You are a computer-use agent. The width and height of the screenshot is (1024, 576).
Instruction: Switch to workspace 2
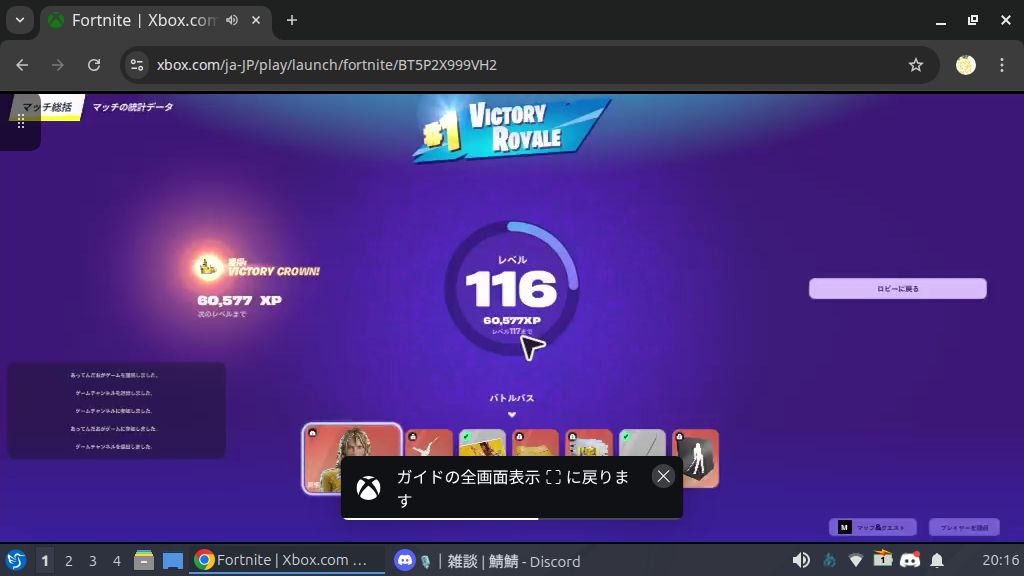click(69, 560)
